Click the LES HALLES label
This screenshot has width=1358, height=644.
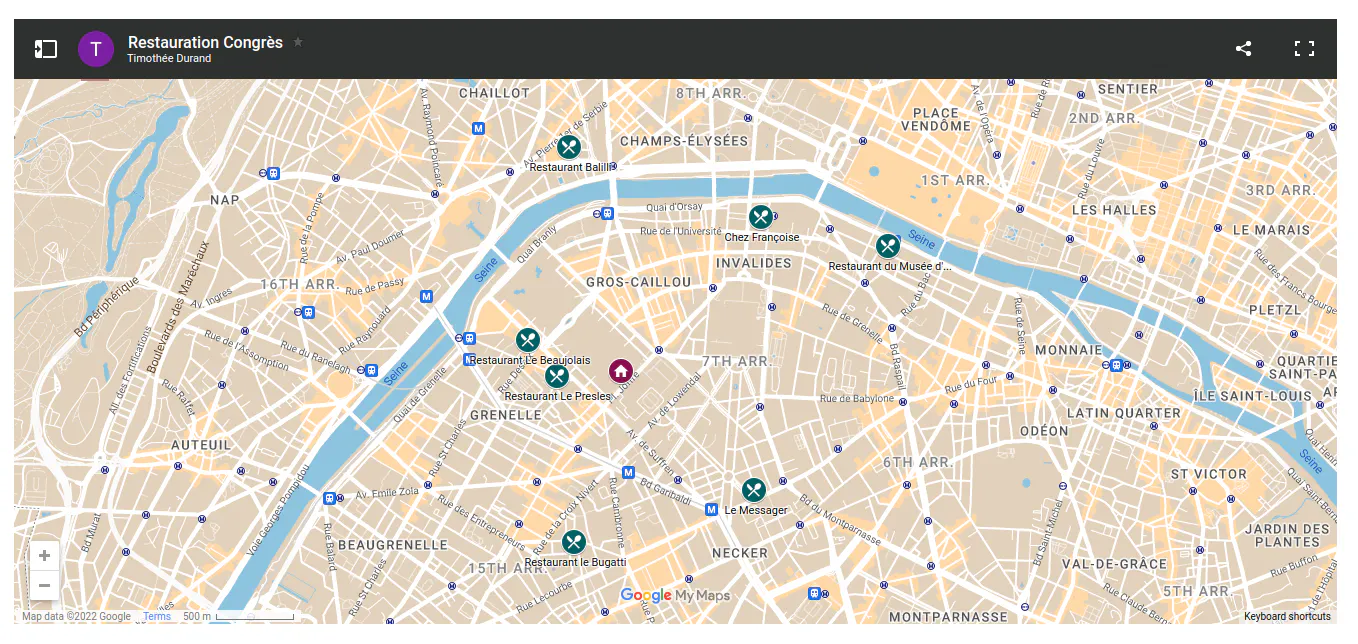pyautogui.click(x=1114, y=210)
